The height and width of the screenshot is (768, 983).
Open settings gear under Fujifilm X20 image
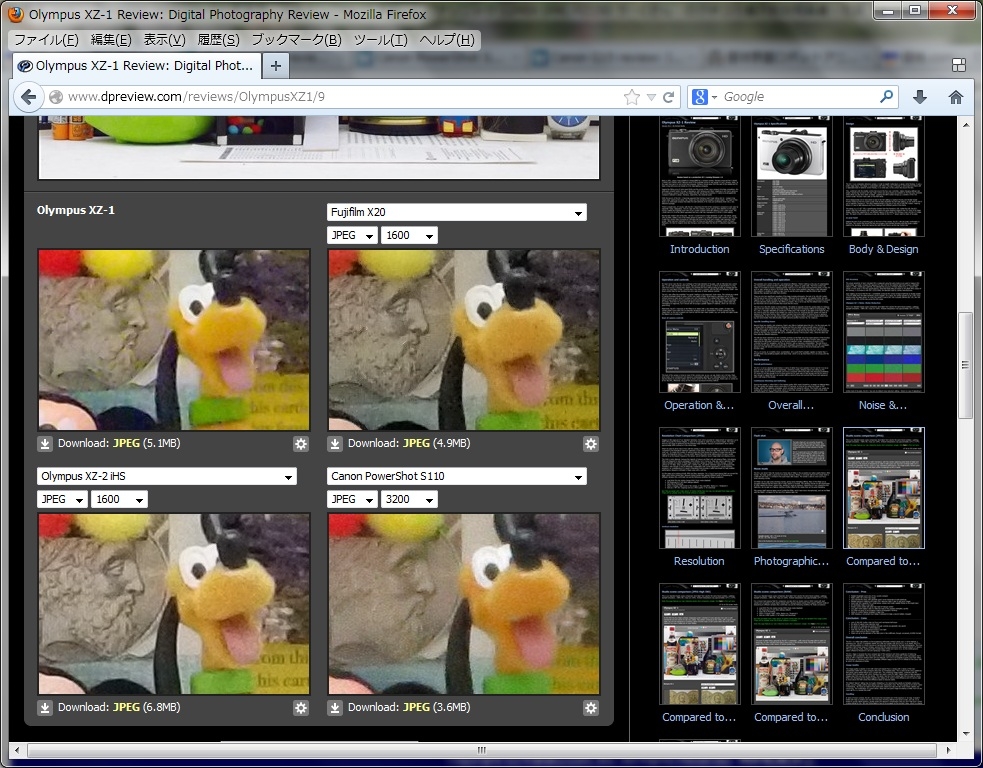click(x=591, y=444)
